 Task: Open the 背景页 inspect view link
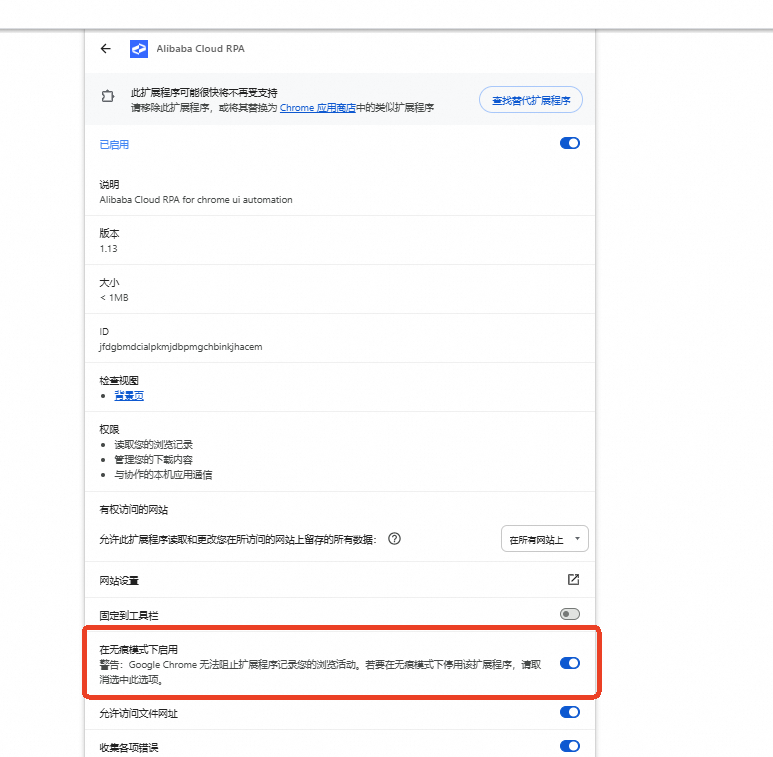pyautogui.click(x=129, y=396)
